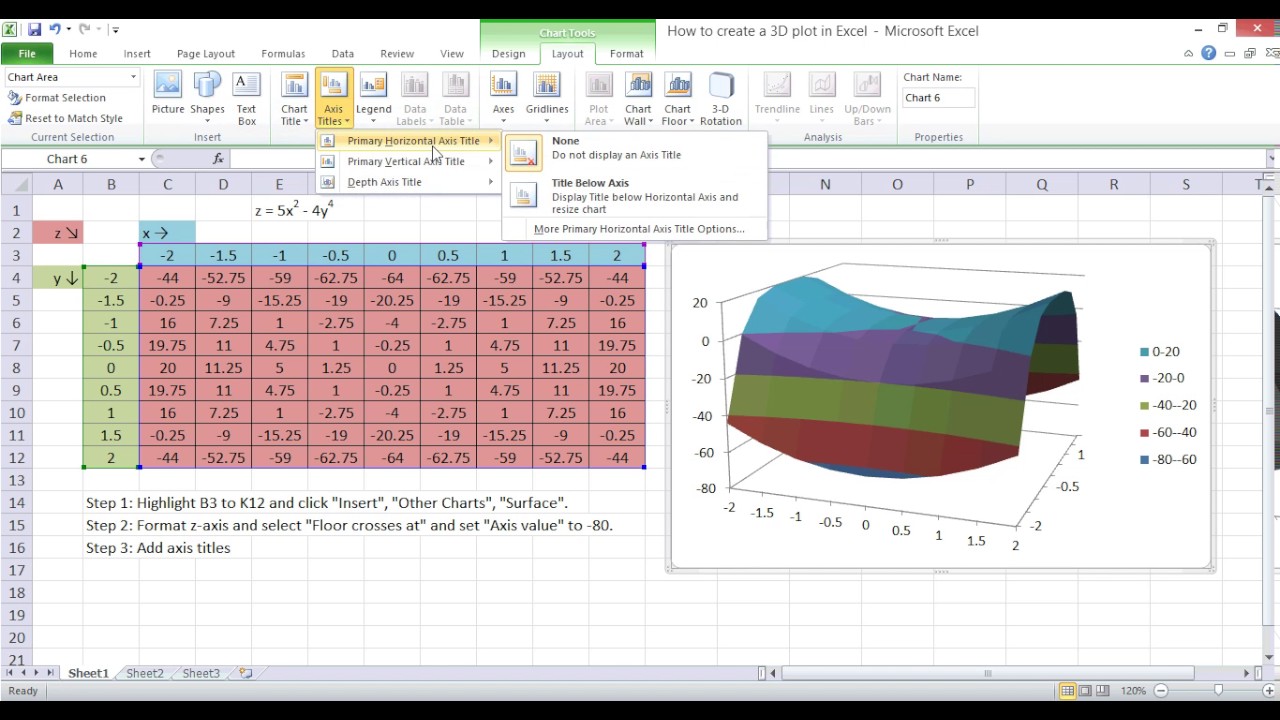Open More Primary Horizontal Axis Title Options

pyautogui.click(x=639, y=229)
